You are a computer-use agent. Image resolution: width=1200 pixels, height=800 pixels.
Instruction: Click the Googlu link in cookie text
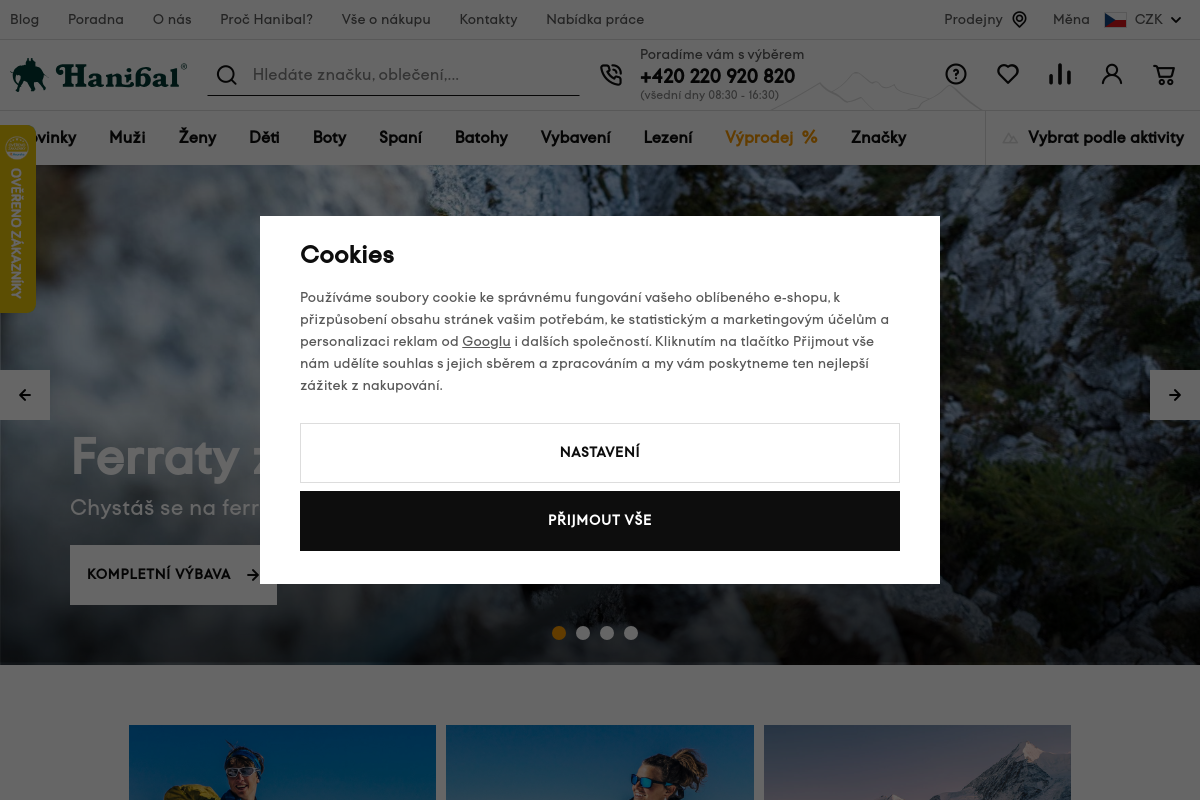(486, 342)
